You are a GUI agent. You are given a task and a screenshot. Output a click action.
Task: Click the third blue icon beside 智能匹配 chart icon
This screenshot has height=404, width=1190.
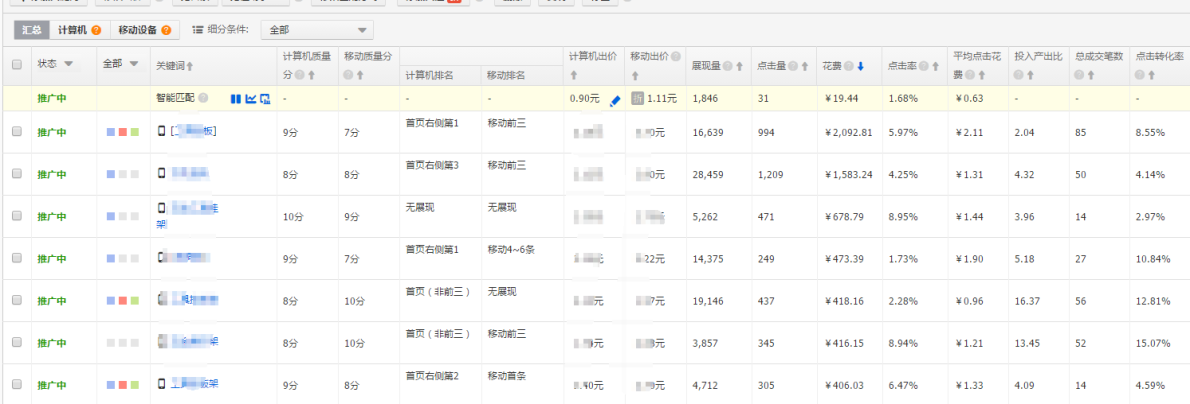coord(265,99)
